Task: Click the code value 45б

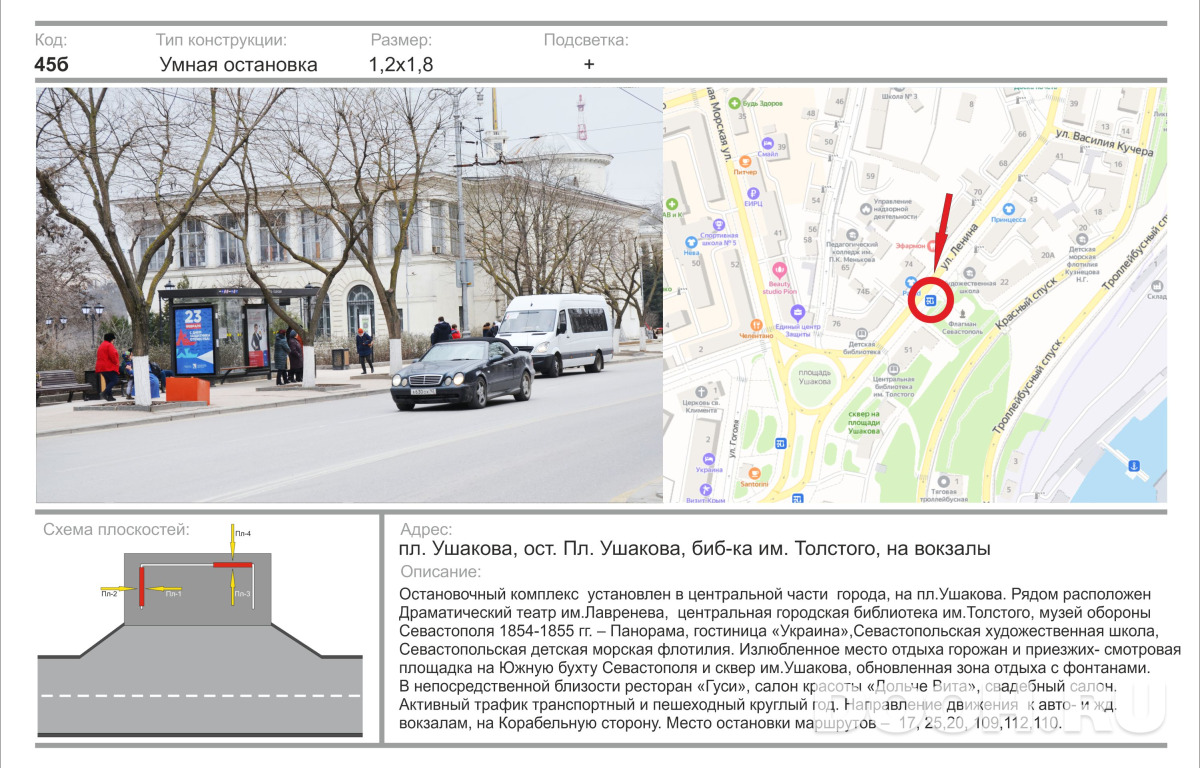Action: 52,65
